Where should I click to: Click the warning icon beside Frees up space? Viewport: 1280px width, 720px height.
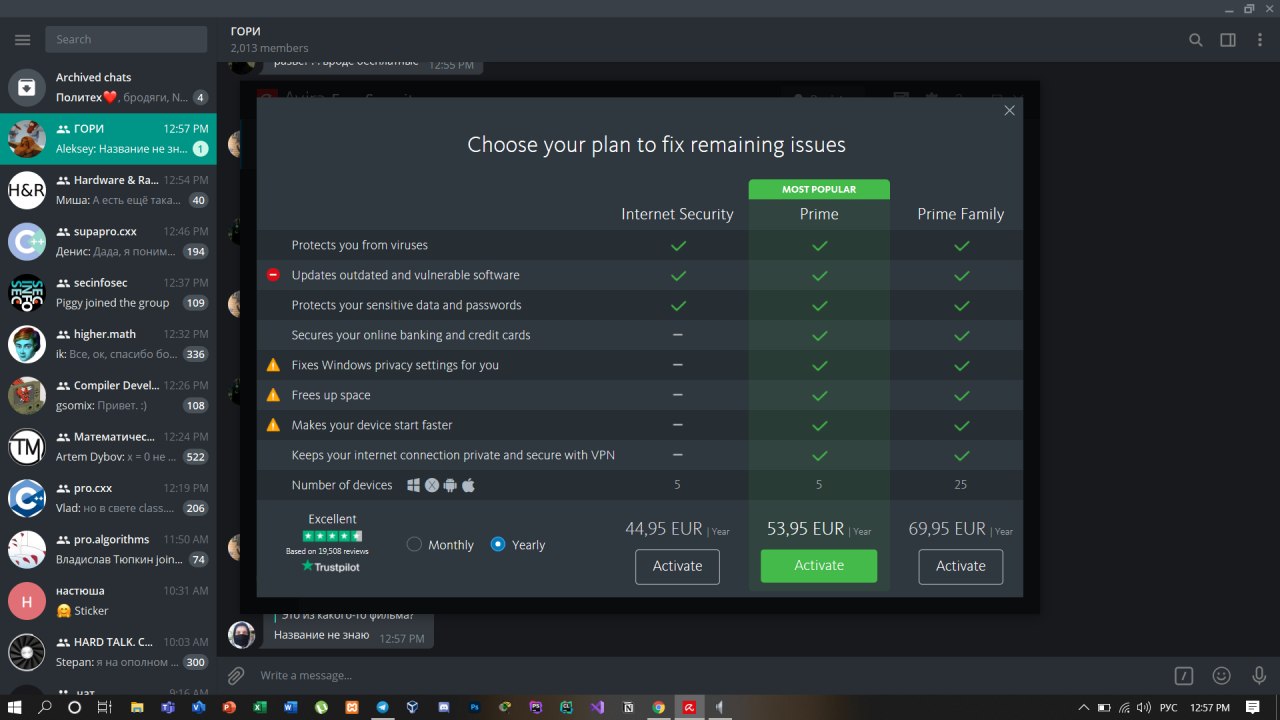pos(273,395)
